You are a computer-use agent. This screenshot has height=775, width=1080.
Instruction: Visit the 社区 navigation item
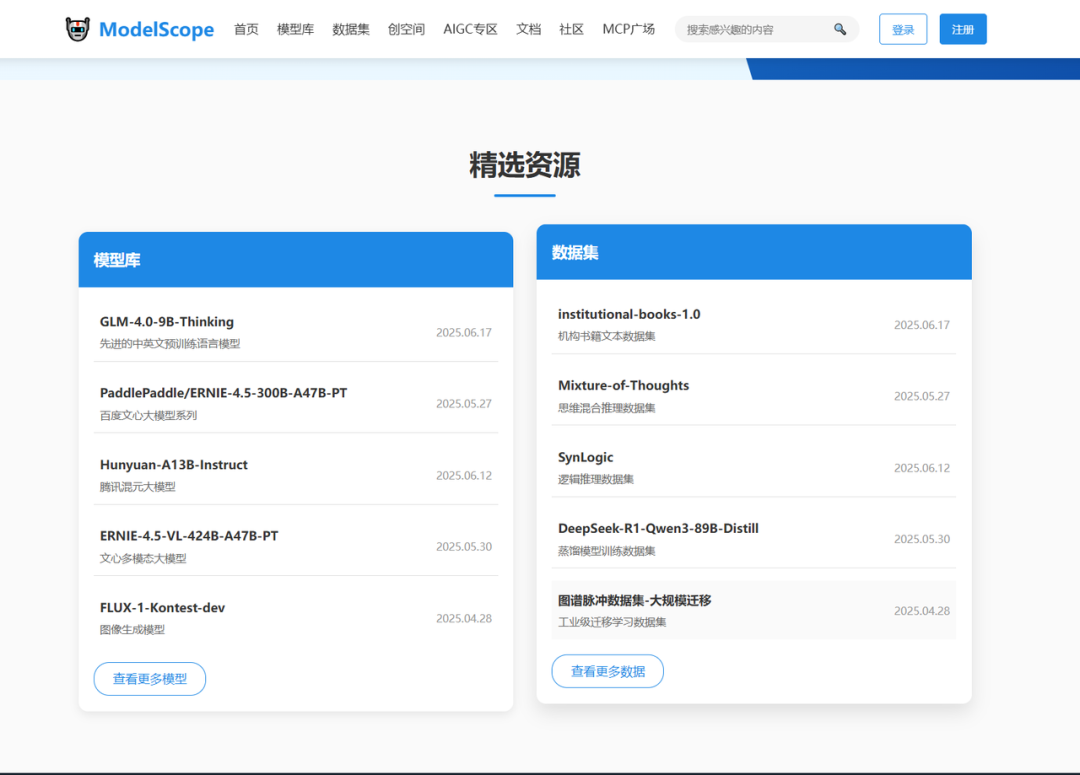571,29
